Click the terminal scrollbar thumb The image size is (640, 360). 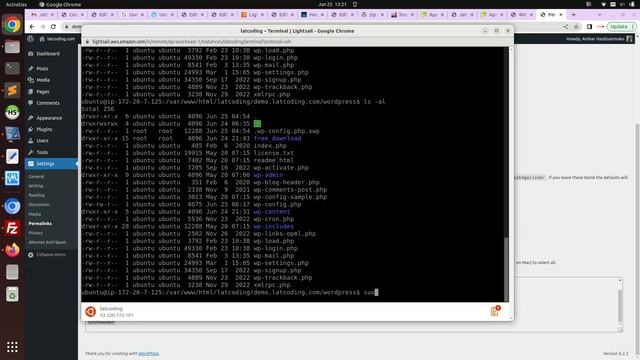pyautogui.click(x=507, y=269)
